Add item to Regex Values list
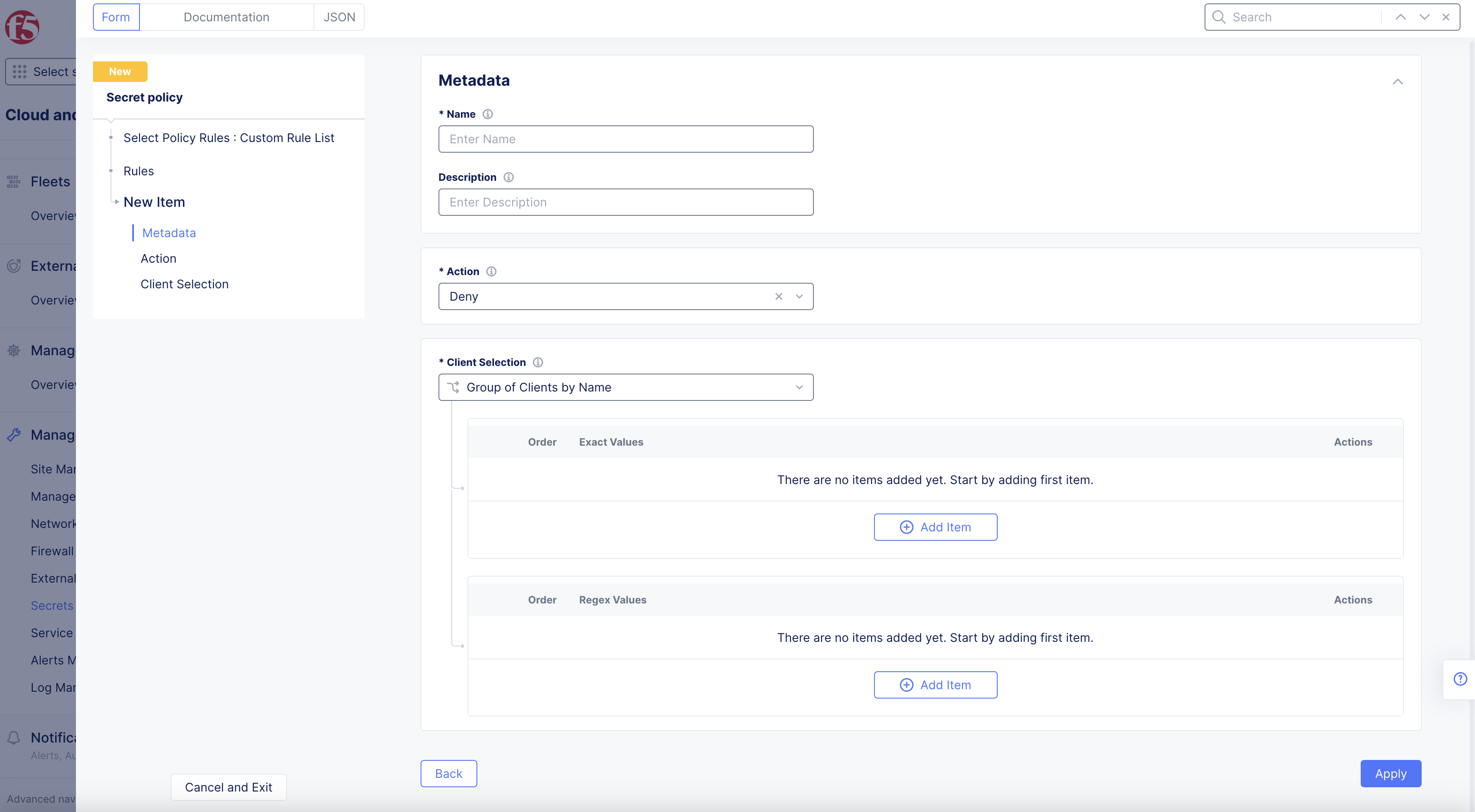1475x812 pixels. point(935,685)
